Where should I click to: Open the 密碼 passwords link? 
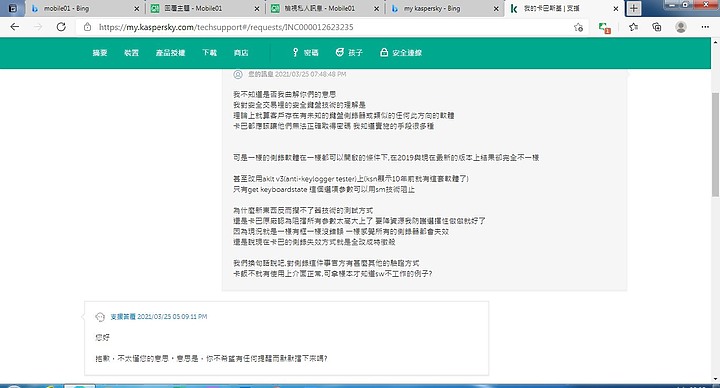(x=305, y=53)
